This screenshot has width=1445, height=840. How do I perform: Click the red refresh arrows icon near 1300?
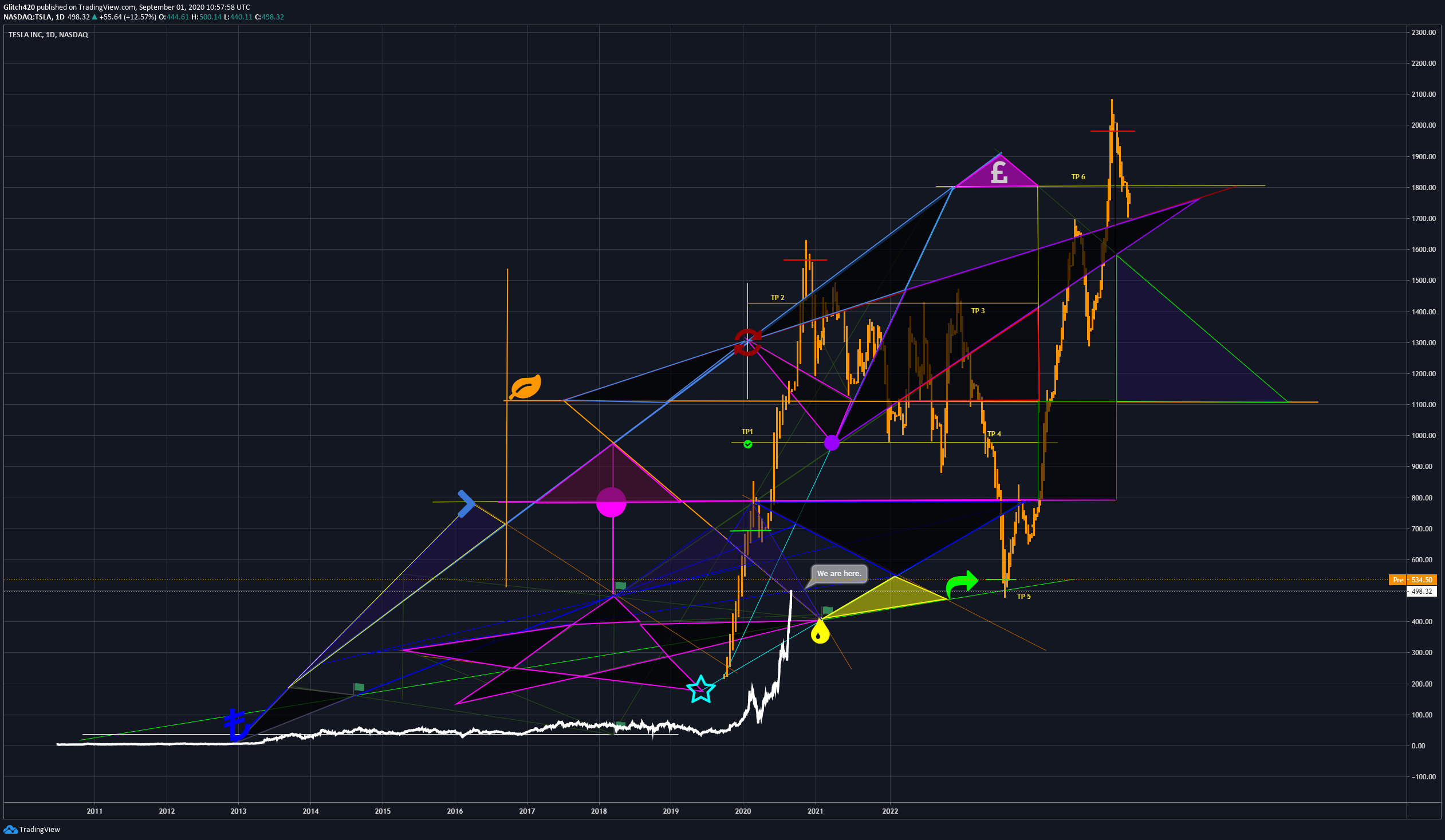click(748, 342)
